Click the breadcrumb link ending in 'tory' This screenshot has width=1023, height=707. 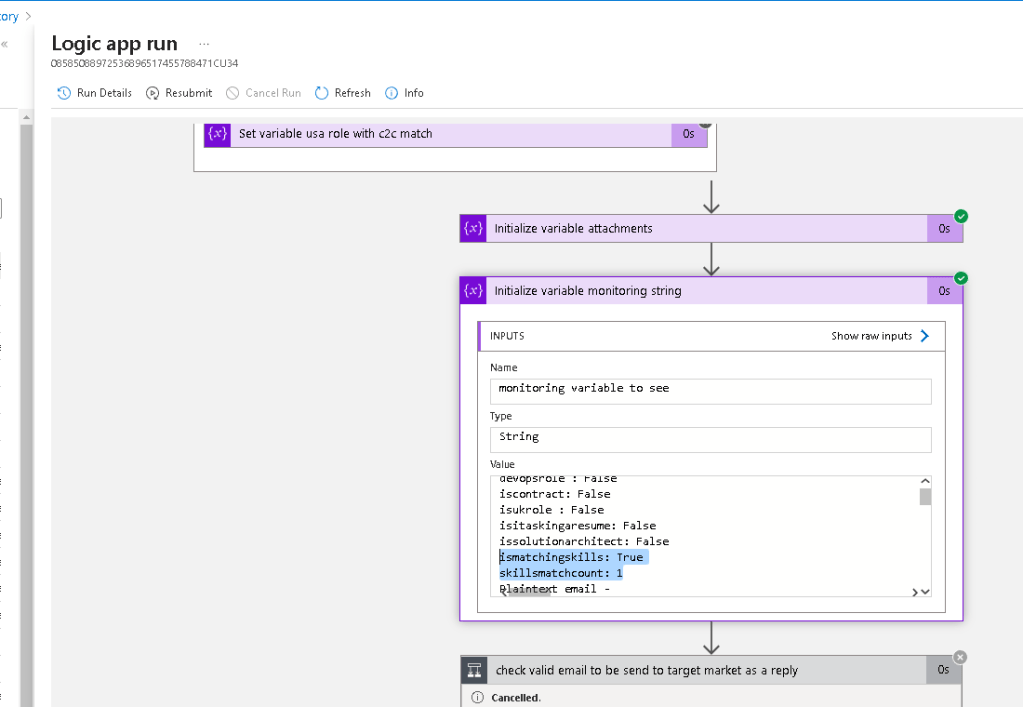tap(9, 16)
